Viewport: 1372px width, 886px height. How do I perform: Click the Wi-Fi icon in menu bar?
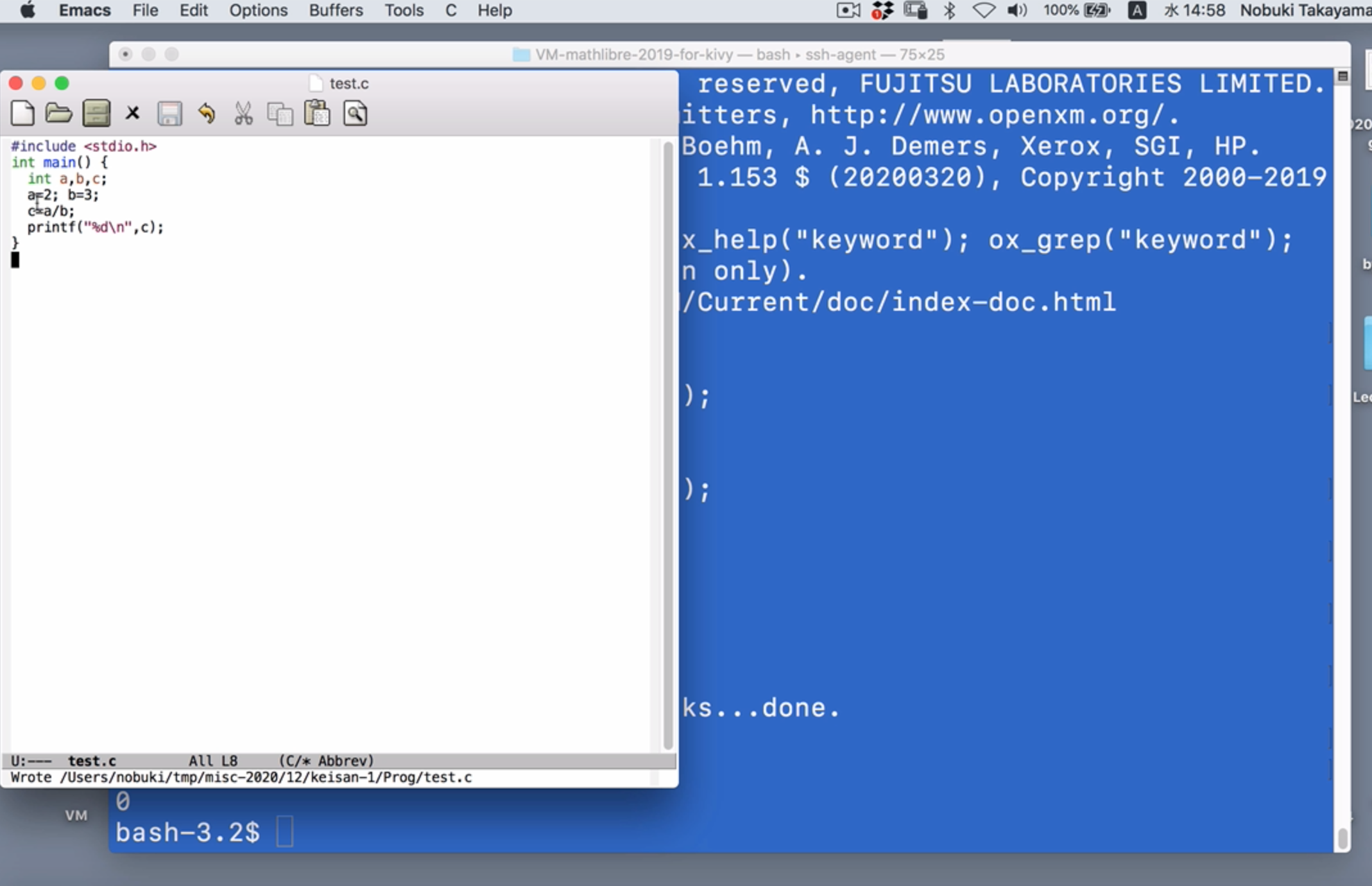[984, 10]
